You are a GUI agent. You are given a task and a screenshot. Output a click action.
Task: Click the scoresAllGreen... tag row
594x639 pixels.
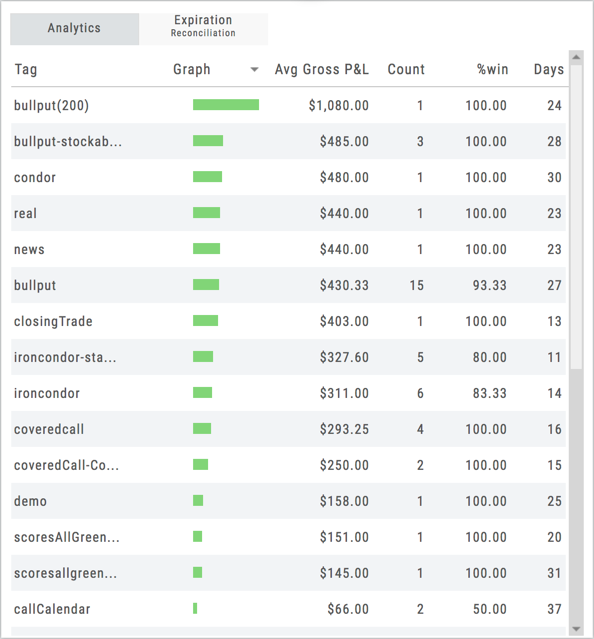(x=288, y=537)
